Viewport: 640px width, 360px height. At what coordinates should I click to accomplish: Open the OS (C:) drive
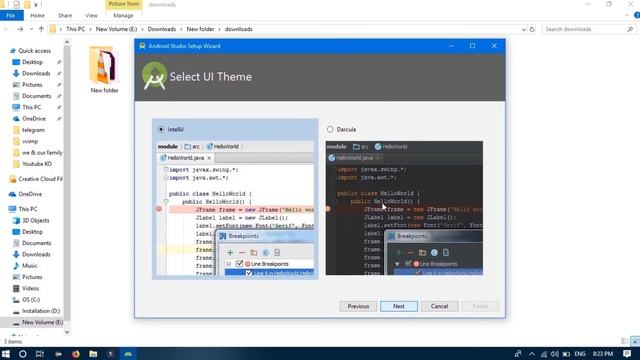(x=31, y=300)
